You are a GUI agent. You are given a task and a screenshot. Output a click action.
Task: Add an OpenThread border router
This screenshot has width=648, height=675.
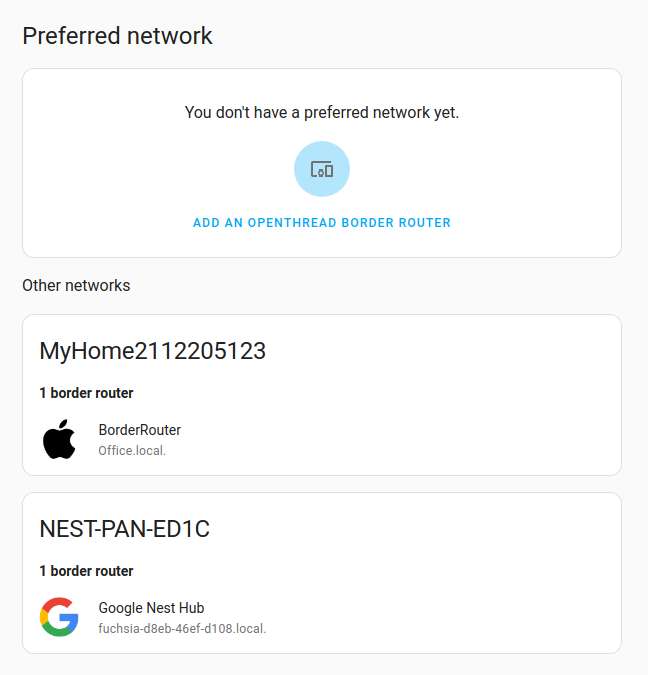coord(322,223)
